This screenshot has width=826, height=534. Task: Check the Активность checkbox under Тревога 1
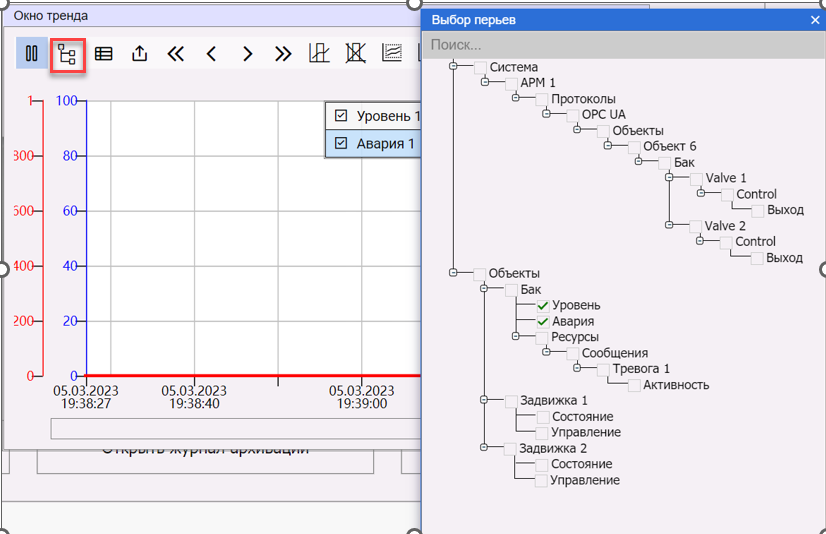coord(634,385)
